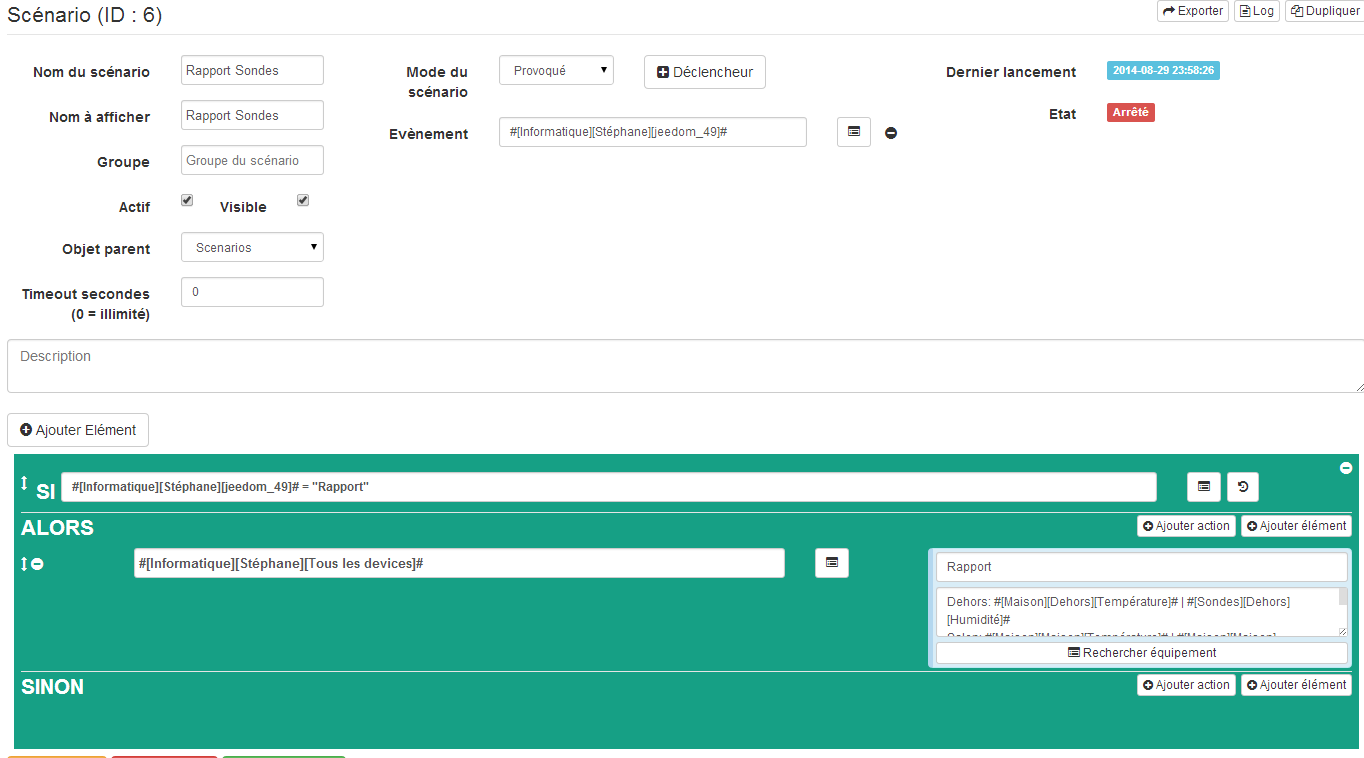Focus the Description text area
The image size is (1364, 758).
(x=685, y=366)
